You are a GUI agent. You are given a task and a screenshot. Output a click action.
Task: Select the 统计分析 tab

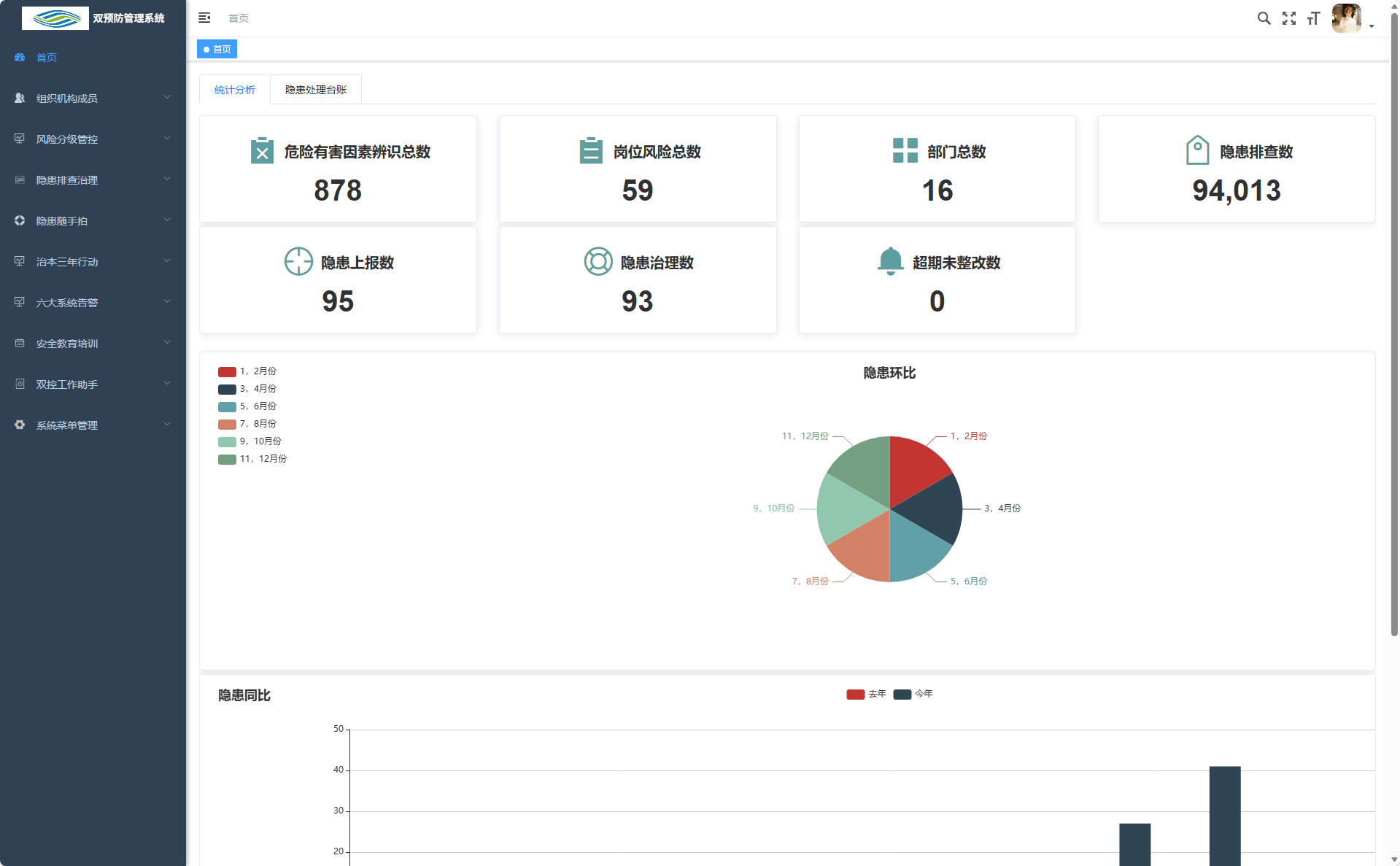pyautogui.click(x=235, y=90)
